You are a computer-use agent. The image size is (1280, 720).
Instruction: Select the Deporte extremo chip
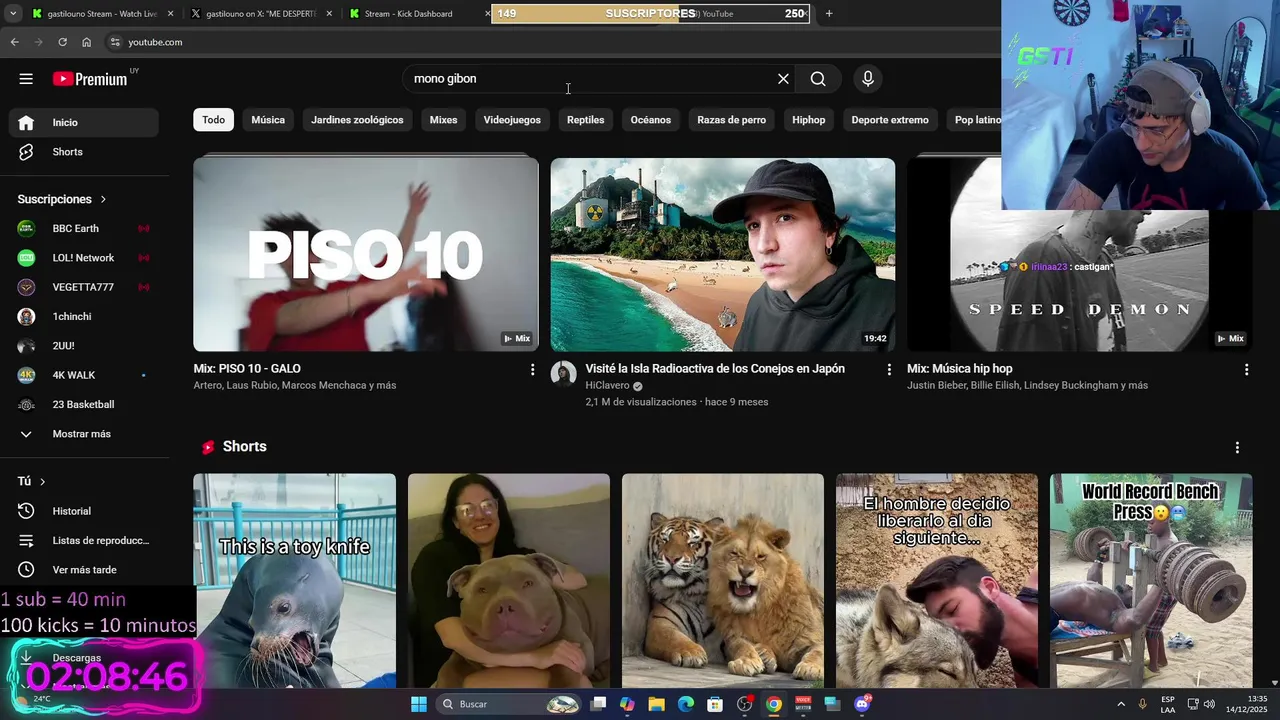click(890, 120)
